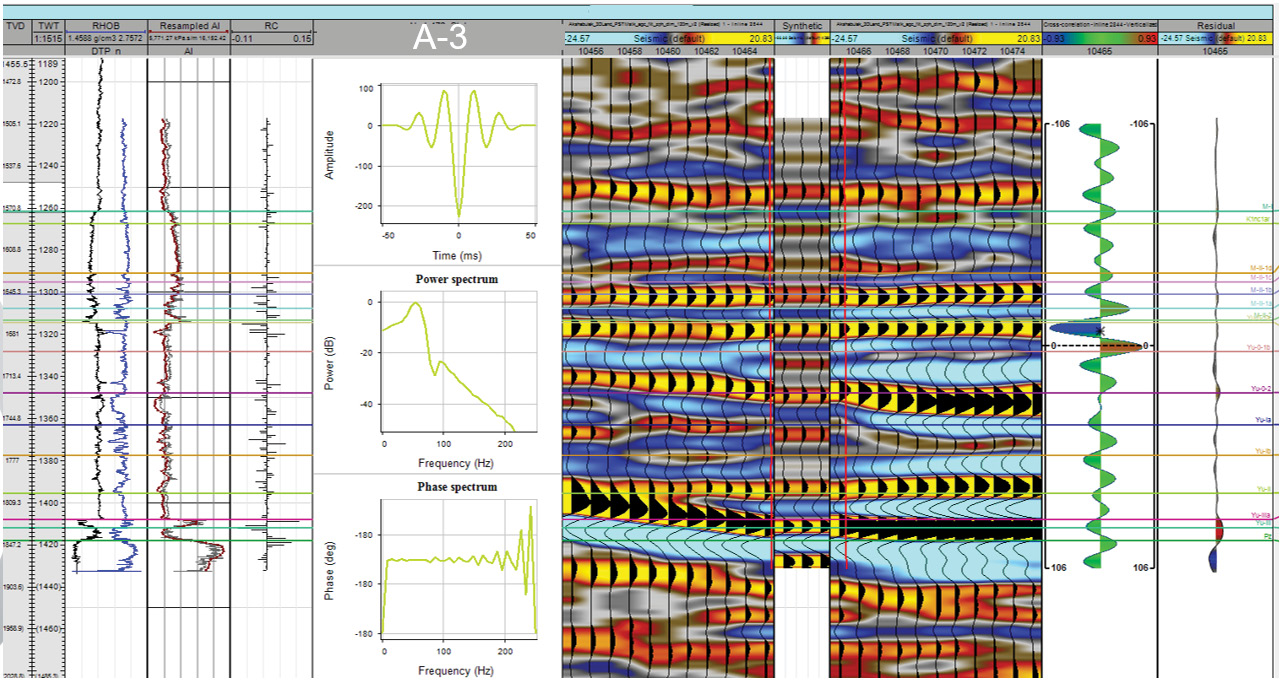Click the 1:1515 scale field under TWT
Viewport: 1280px width, 685px height.
[x=47, y=38]
